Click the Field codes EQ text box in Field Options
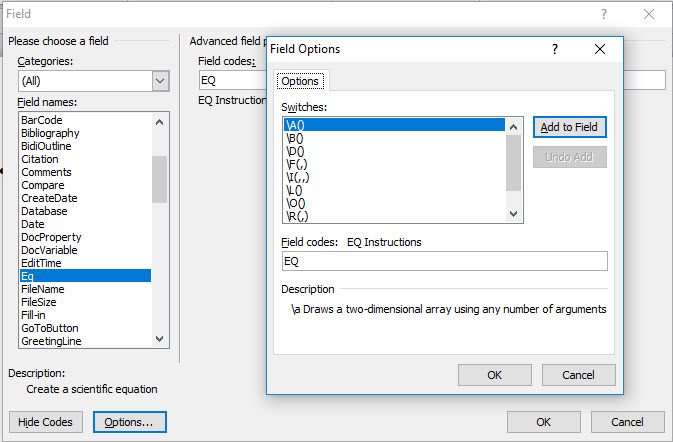Viewport: 673px width, 442px height. pos(445,261)
